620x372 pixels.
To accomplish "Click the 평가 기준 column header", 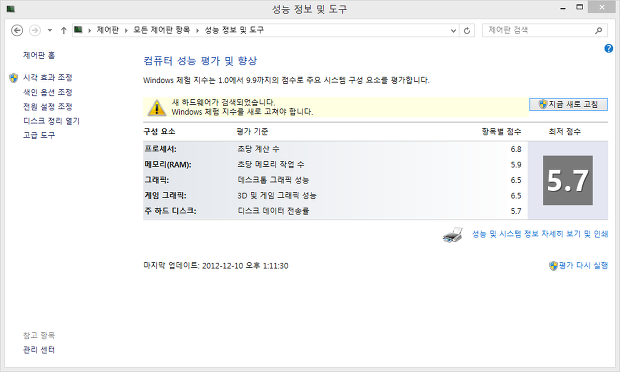I will coord(252,131).
